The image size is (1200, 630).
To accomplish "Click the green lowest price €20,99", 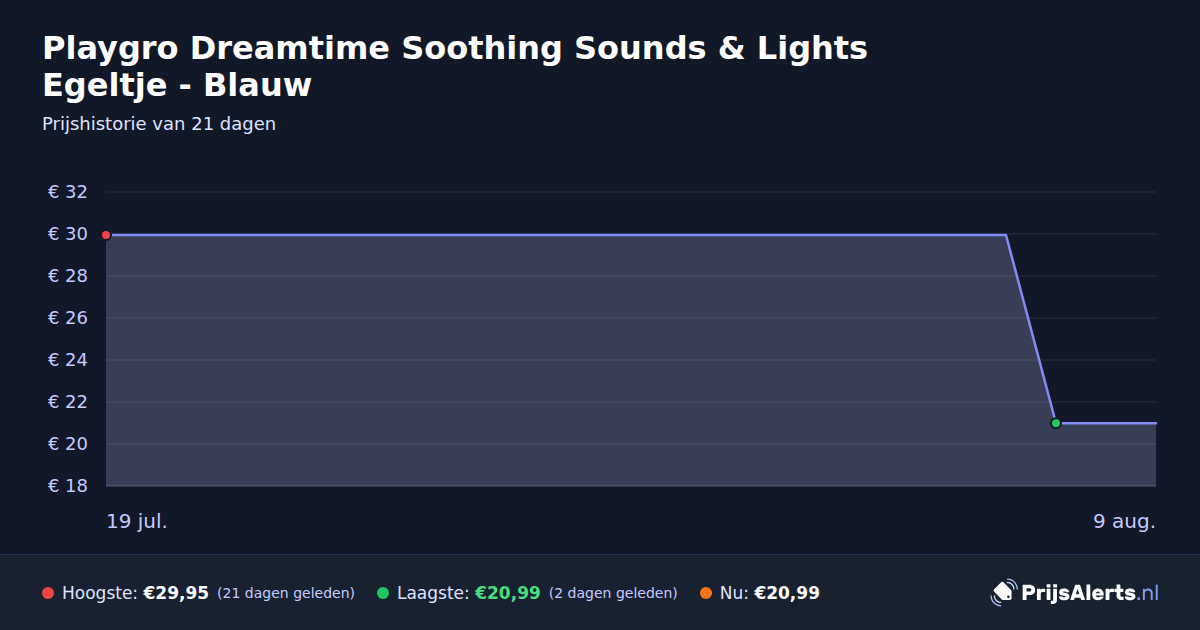I will click(x=507, y=593).
